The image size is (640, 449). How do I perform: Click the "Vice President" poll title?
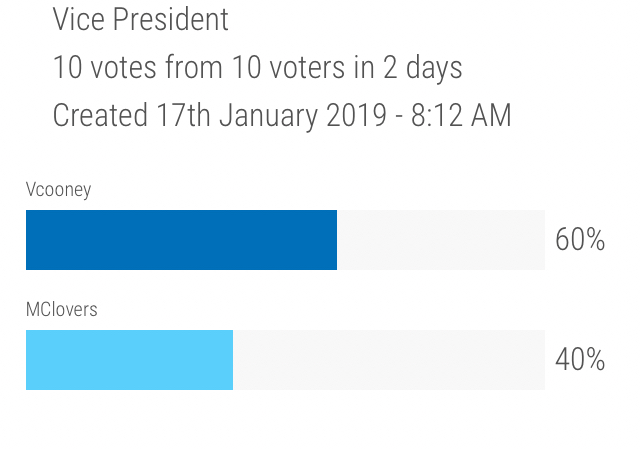(x=140, y=19)
